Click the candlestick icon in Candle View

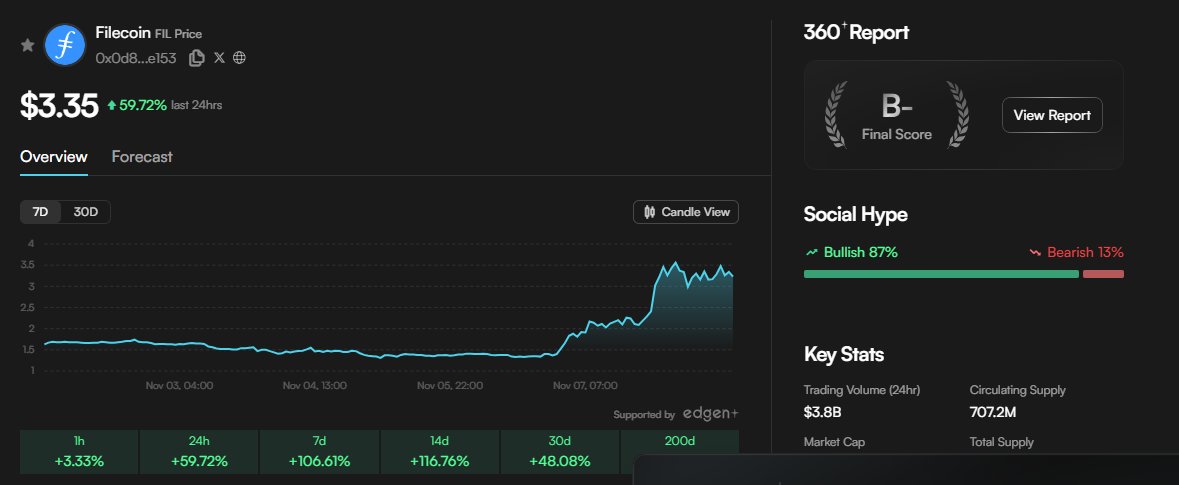pyautogui.click(x=650, y=212)
